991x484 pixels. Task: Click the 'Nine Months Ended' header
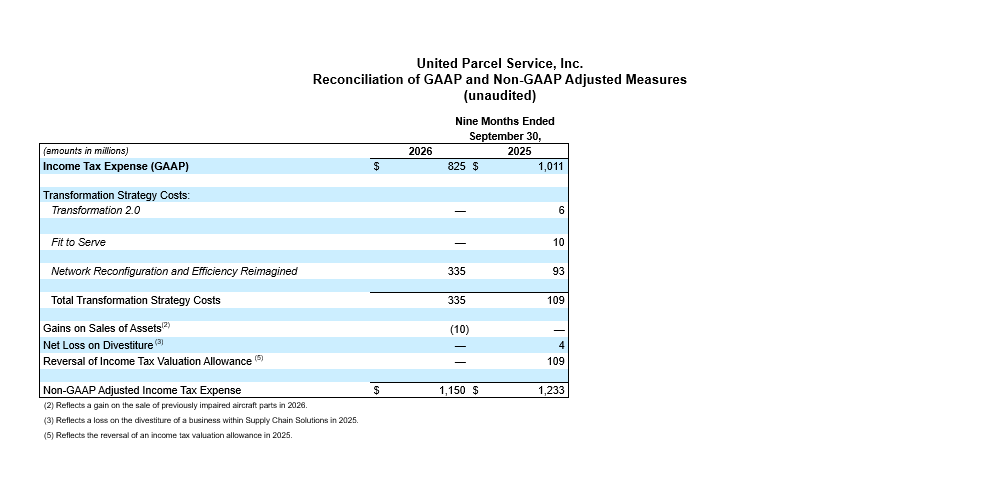pyautogui.click(x=504, y=121)
